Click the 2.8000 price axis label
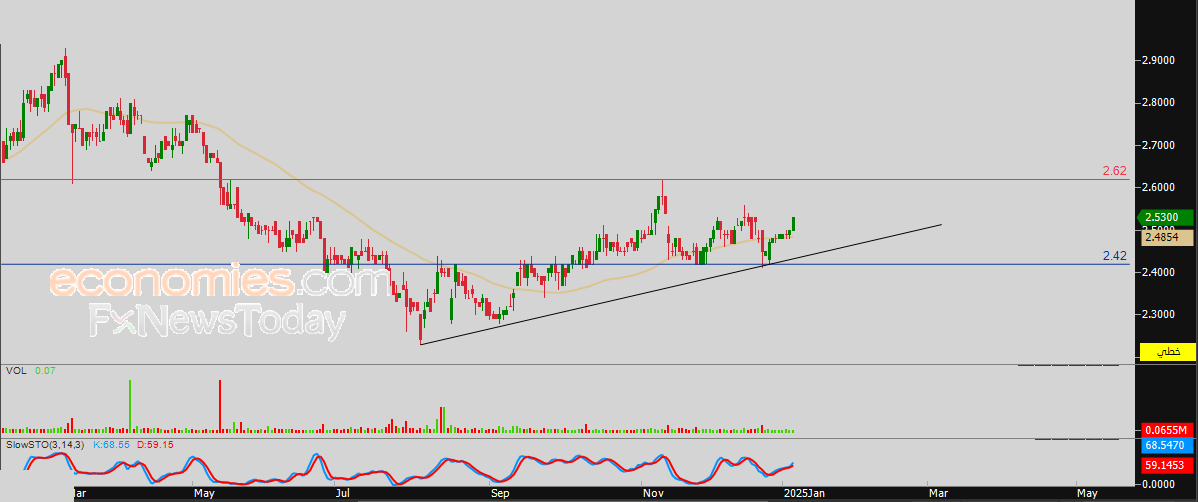This screenshot has height=502, width=1198. pyautogui.click(x=1158, y=102)
